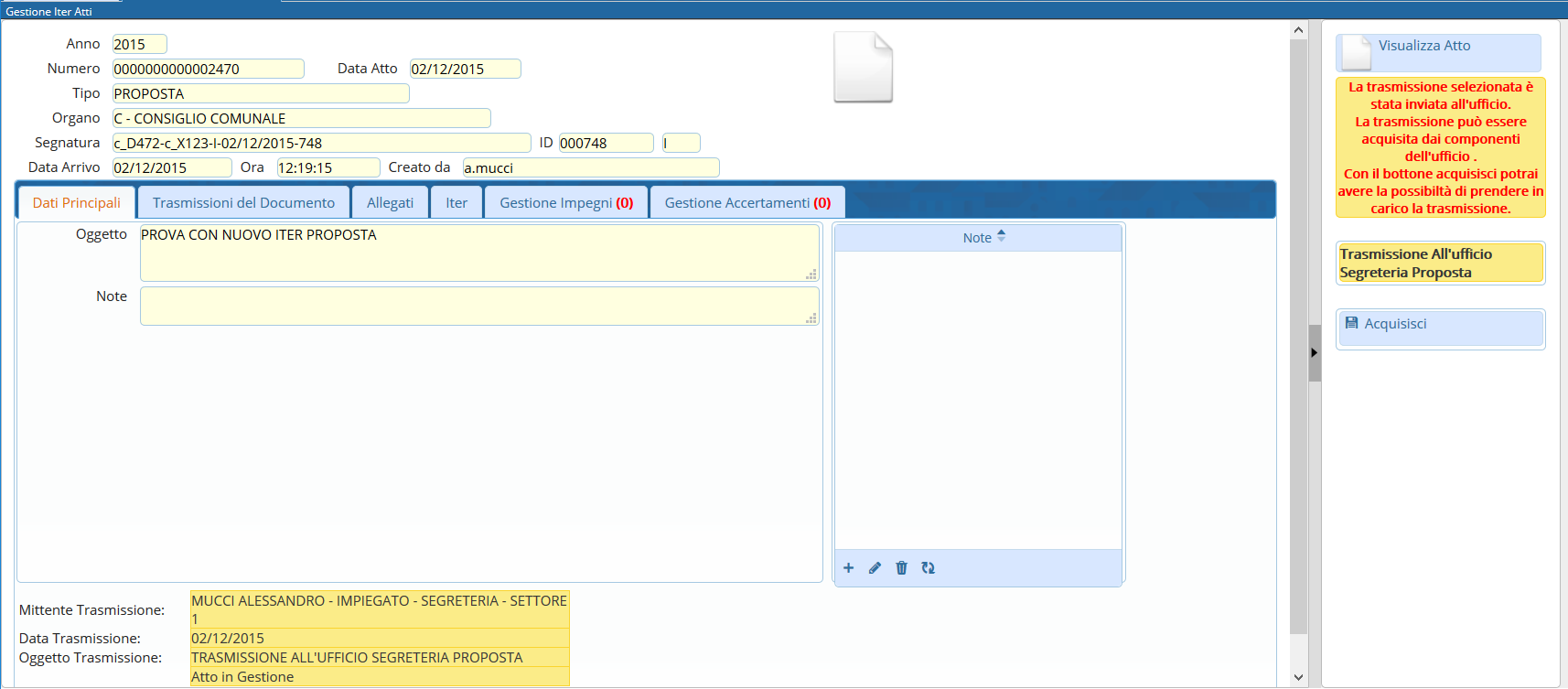Open the Gestione Accertamenti tab

click(746, 203)
